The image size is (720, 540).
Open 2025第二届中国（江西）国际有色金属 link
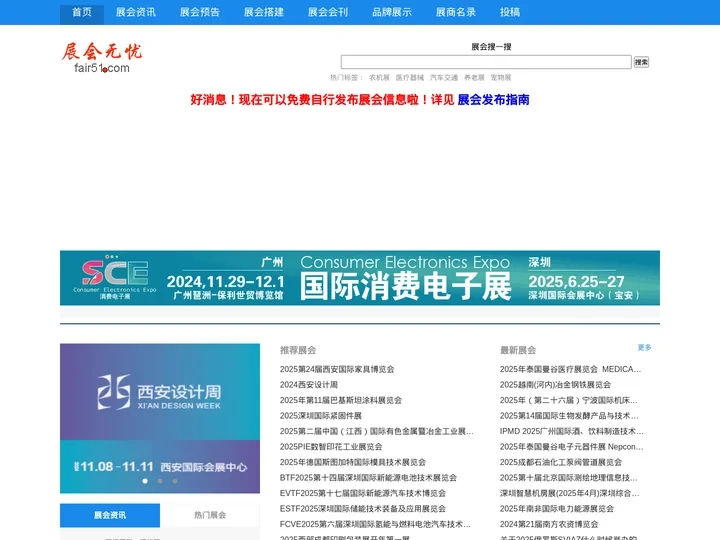point(377,431)
